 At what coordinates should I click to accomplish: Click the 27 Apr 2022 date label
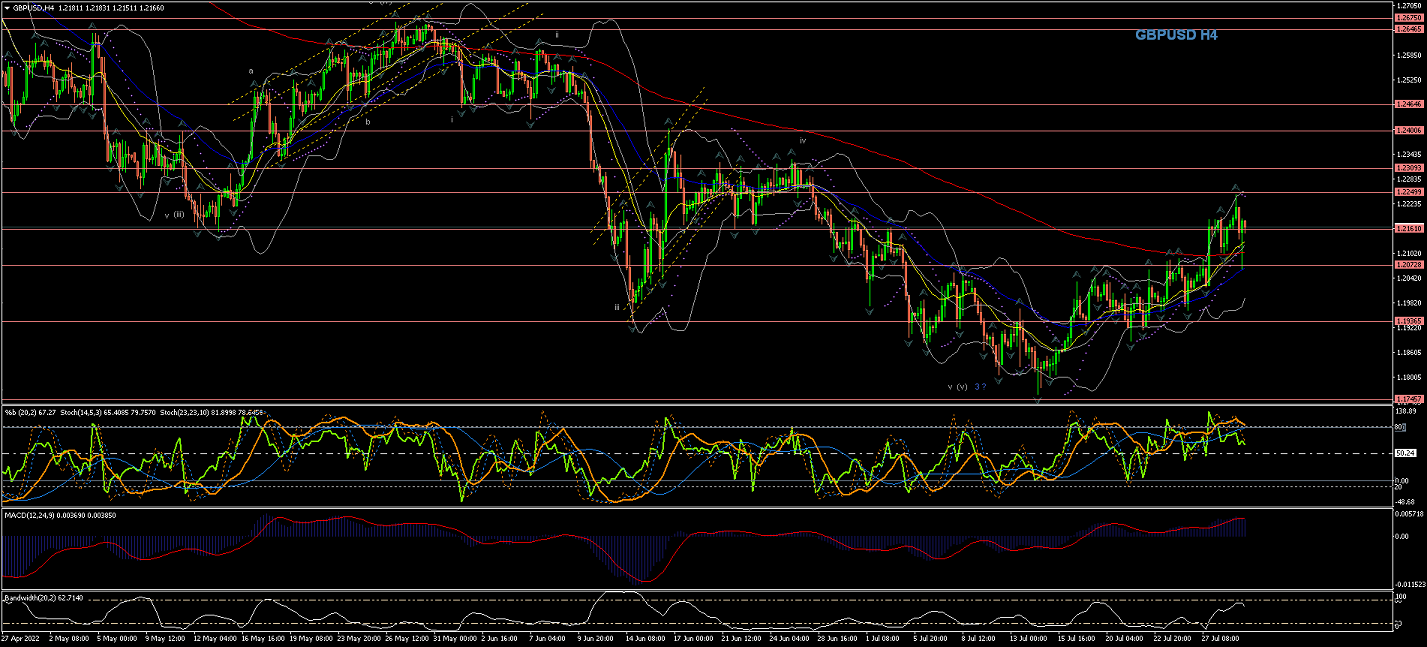[x=20, y=636]
